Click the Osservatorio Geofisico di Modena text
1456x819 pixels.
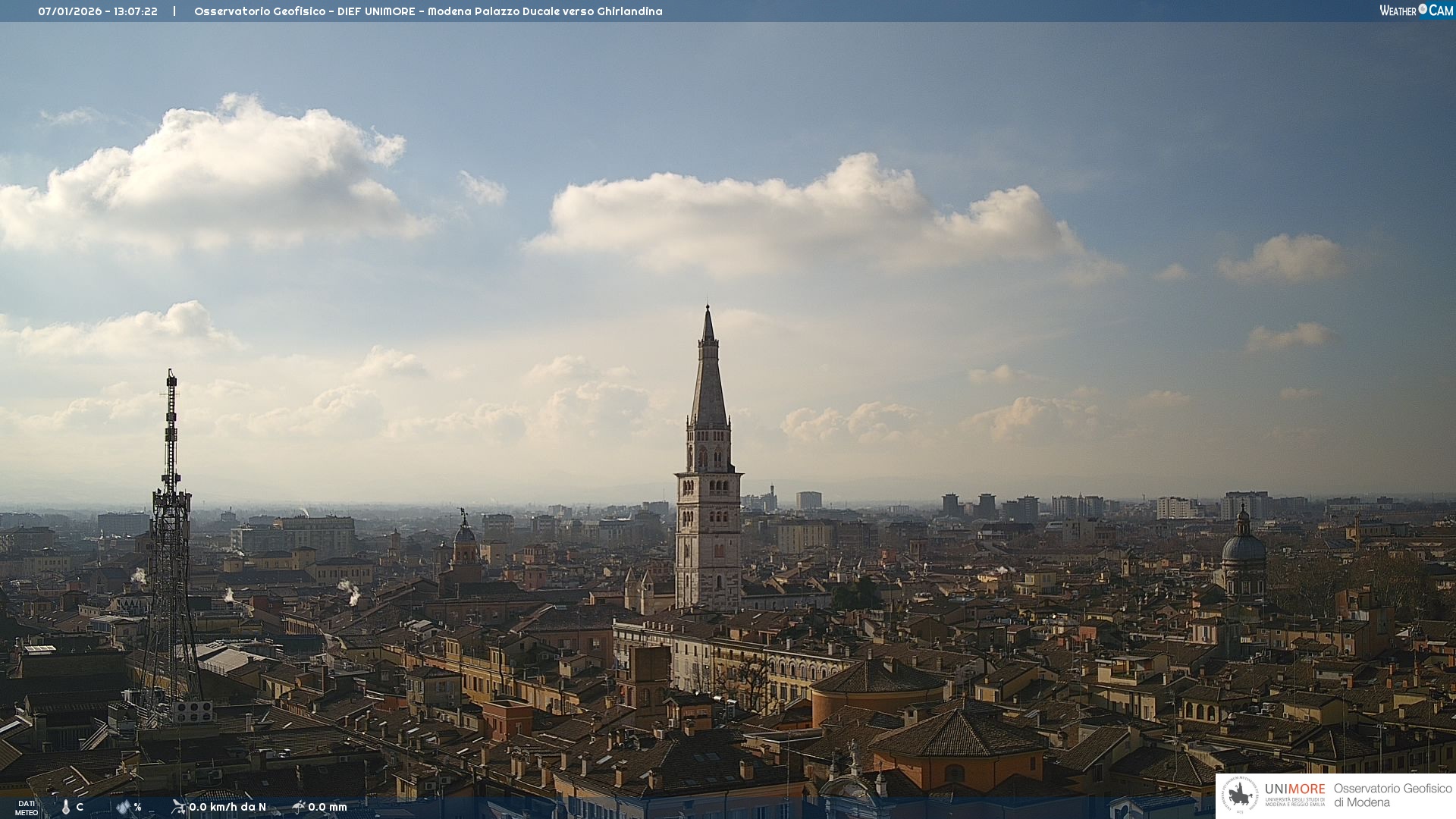pyautogui.click(x=1392, y=795)
